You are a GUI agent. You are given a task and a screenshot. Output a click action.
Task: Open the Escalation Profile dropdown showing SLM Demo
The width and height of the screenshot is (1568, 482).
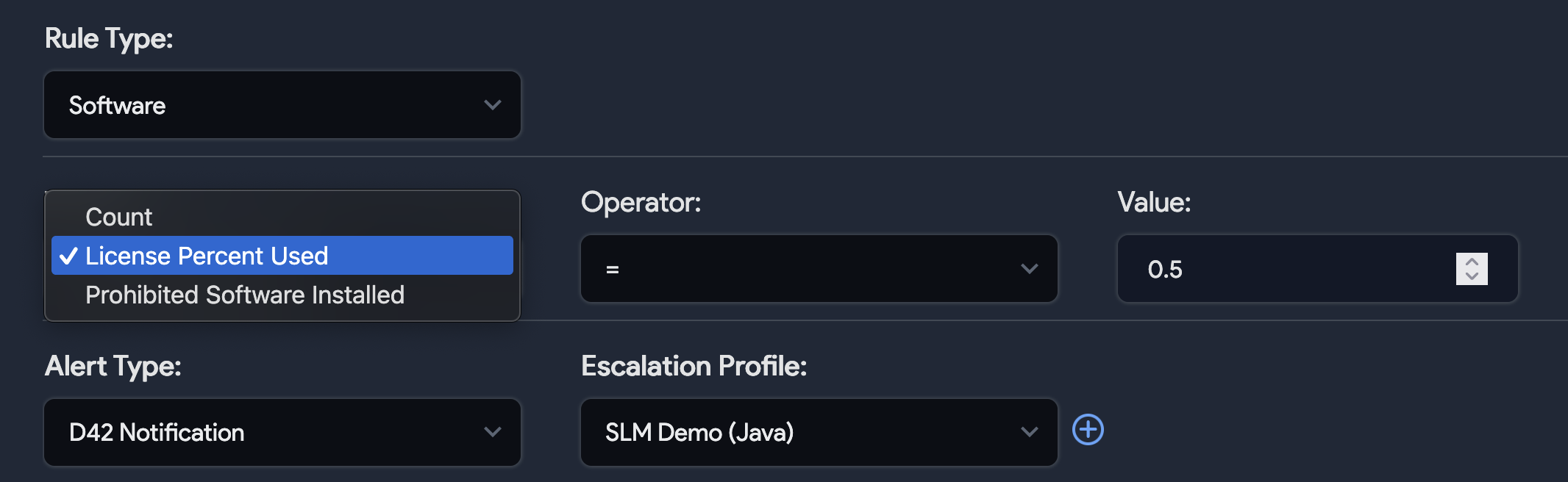tap(819, 432)
